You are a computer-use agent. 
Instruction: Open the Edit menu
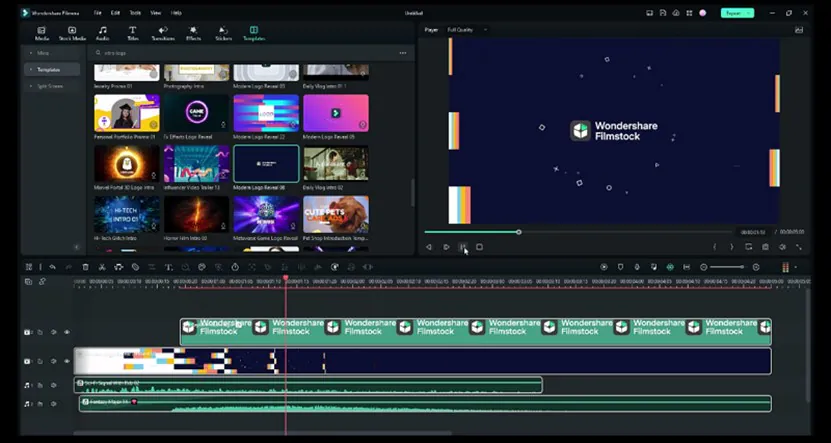(115, 13)
